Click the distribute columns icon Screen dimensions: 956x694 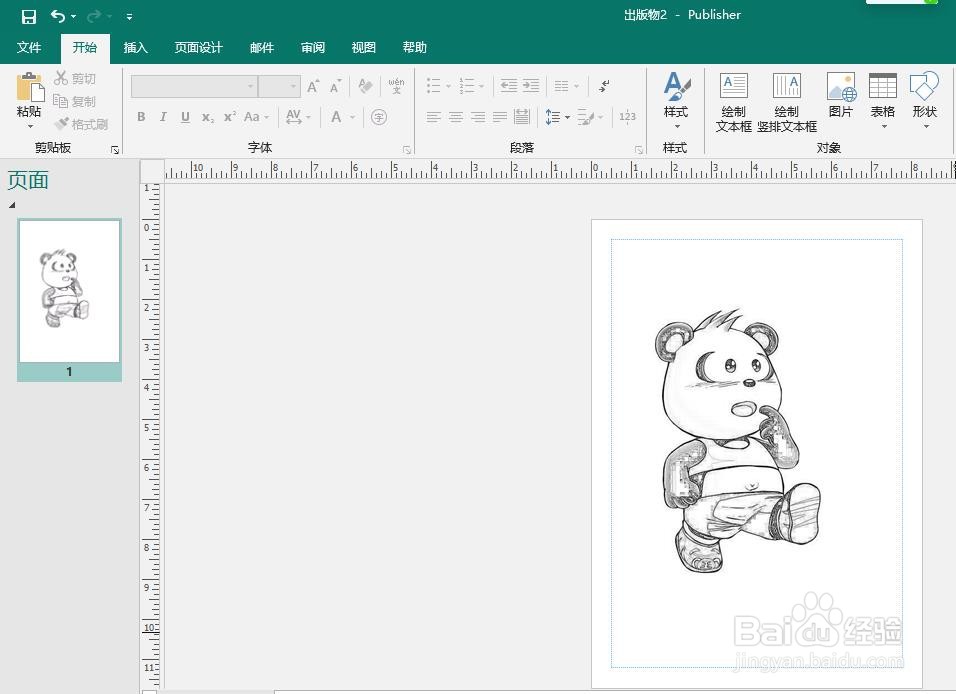[522, 117]
